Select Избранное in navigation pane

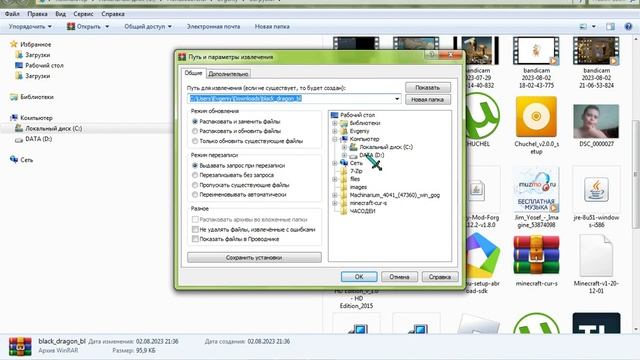[36, 44]
